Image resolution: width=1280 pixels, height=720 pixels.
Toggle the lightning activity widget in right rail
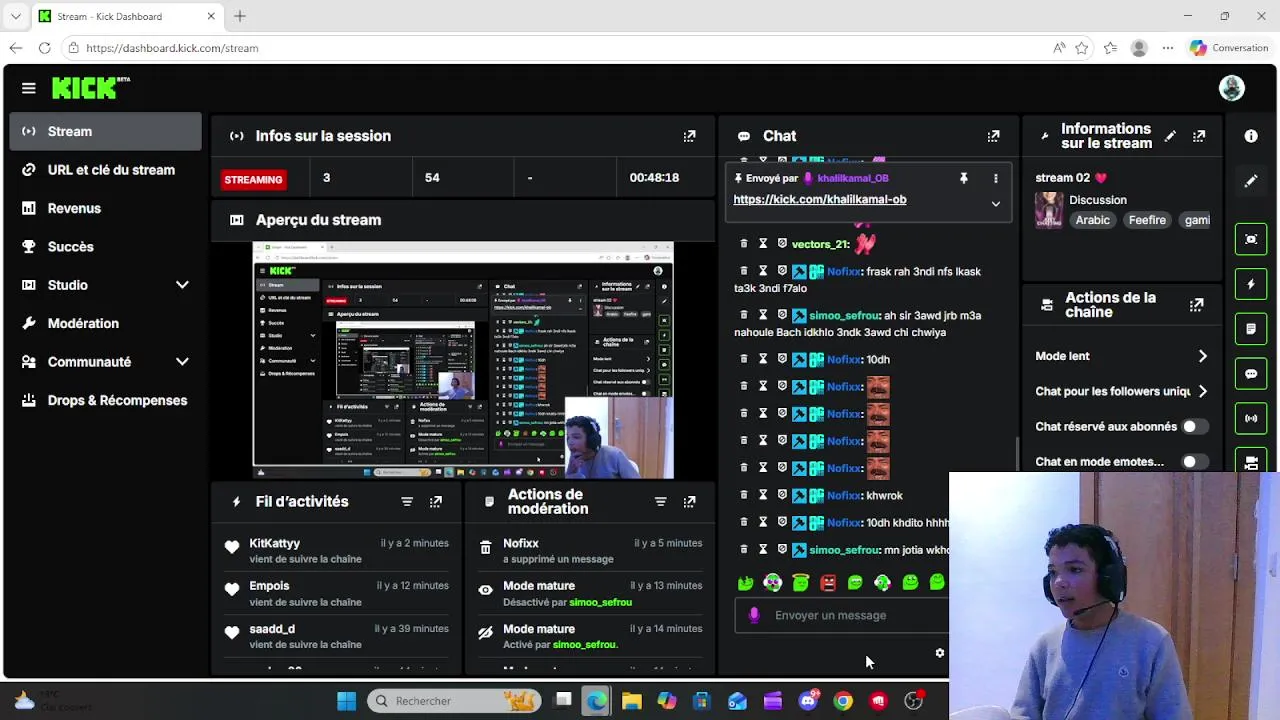point(1251,284)
